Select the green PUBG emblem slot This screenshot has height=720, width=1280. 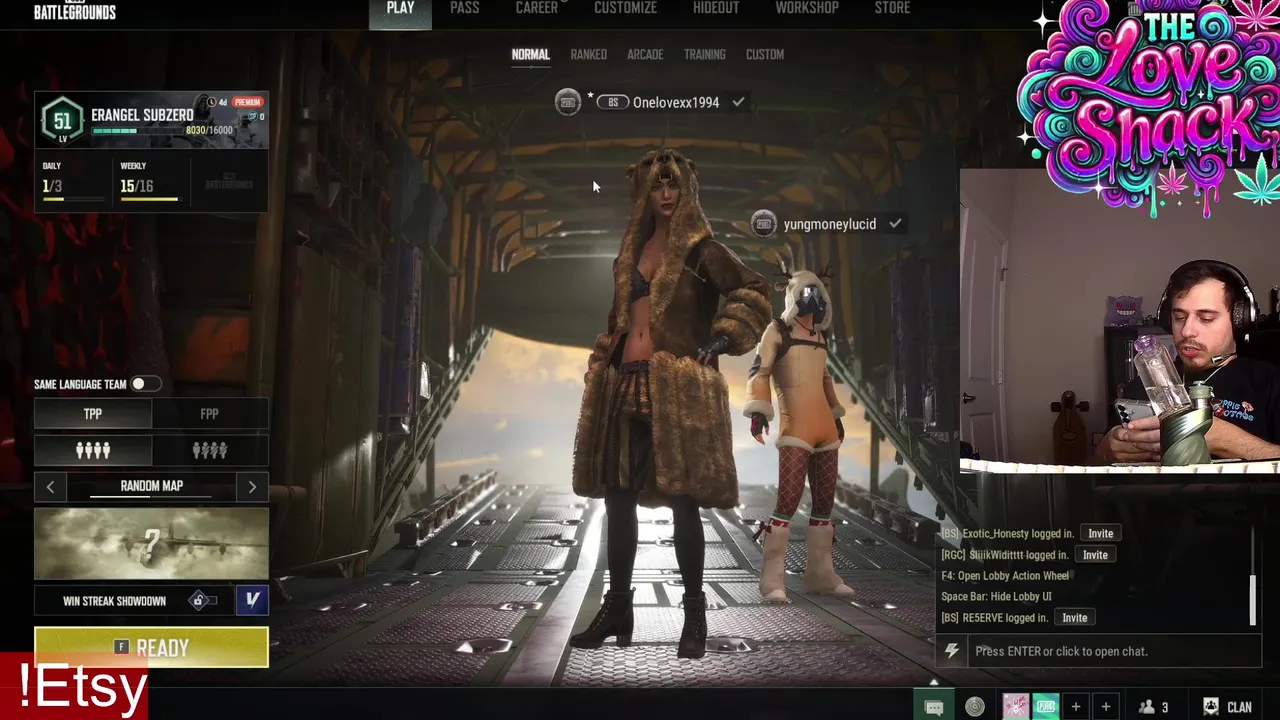click(1046, 706)
